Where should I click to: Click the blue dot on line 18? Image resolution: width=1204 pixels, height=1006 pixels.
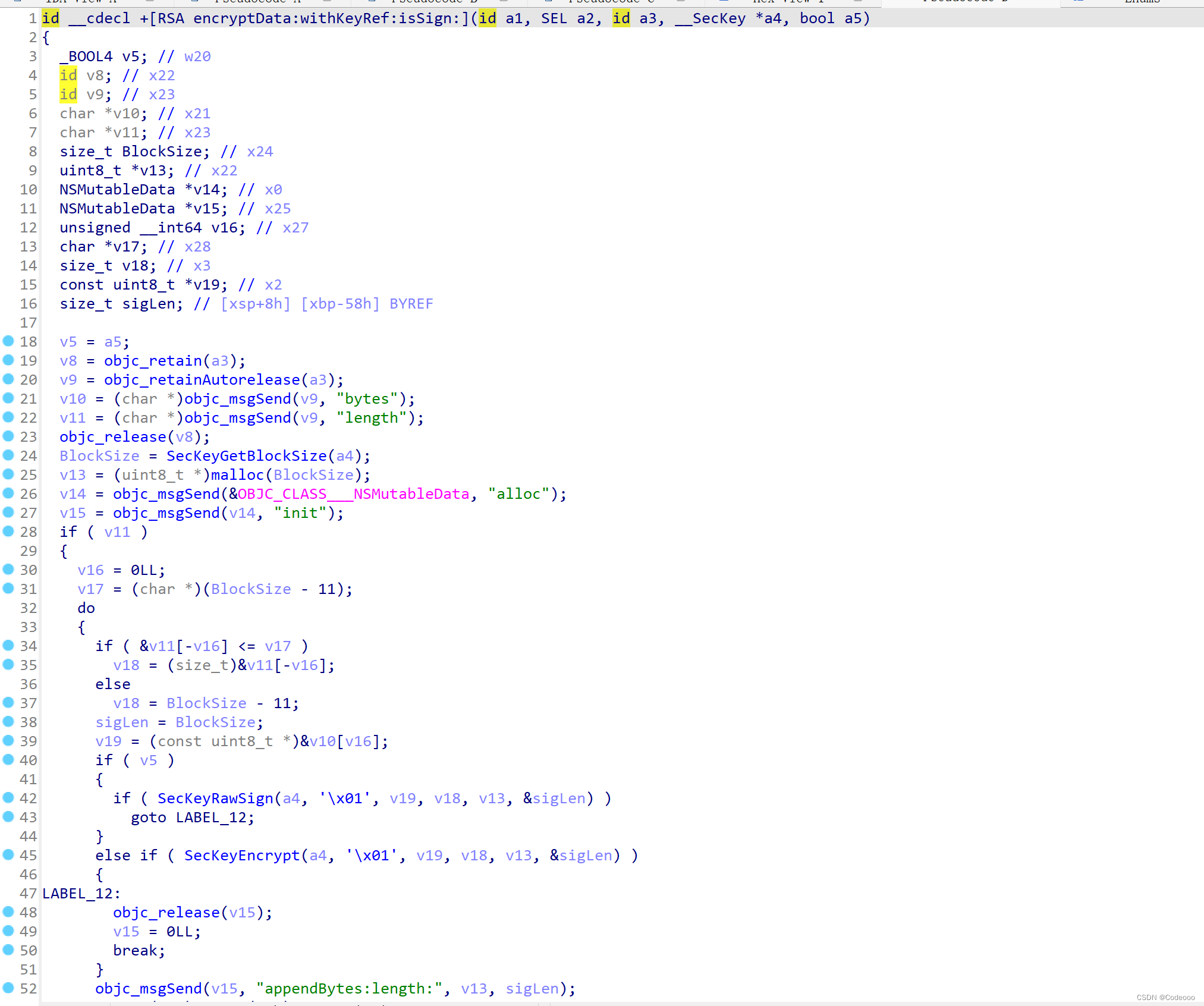[x=8, y=341]
